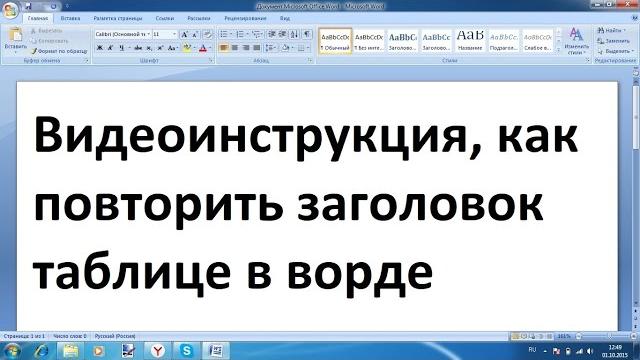Viewport: 640px width, 360px height.
Task: Open the line spacing dropdown
Action: pos(271,48)
